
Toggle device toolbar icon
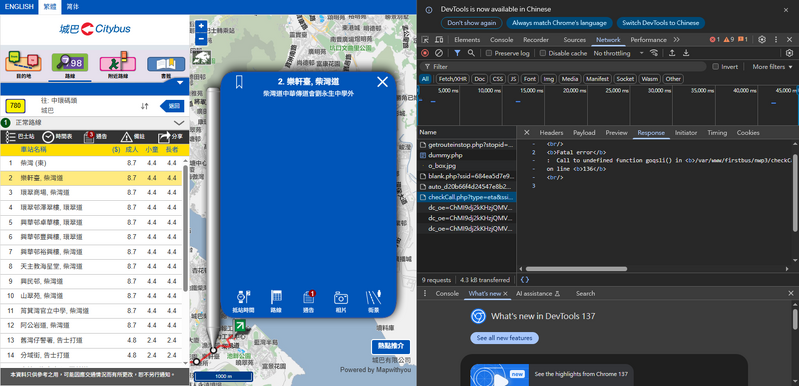tap(439, 40)
